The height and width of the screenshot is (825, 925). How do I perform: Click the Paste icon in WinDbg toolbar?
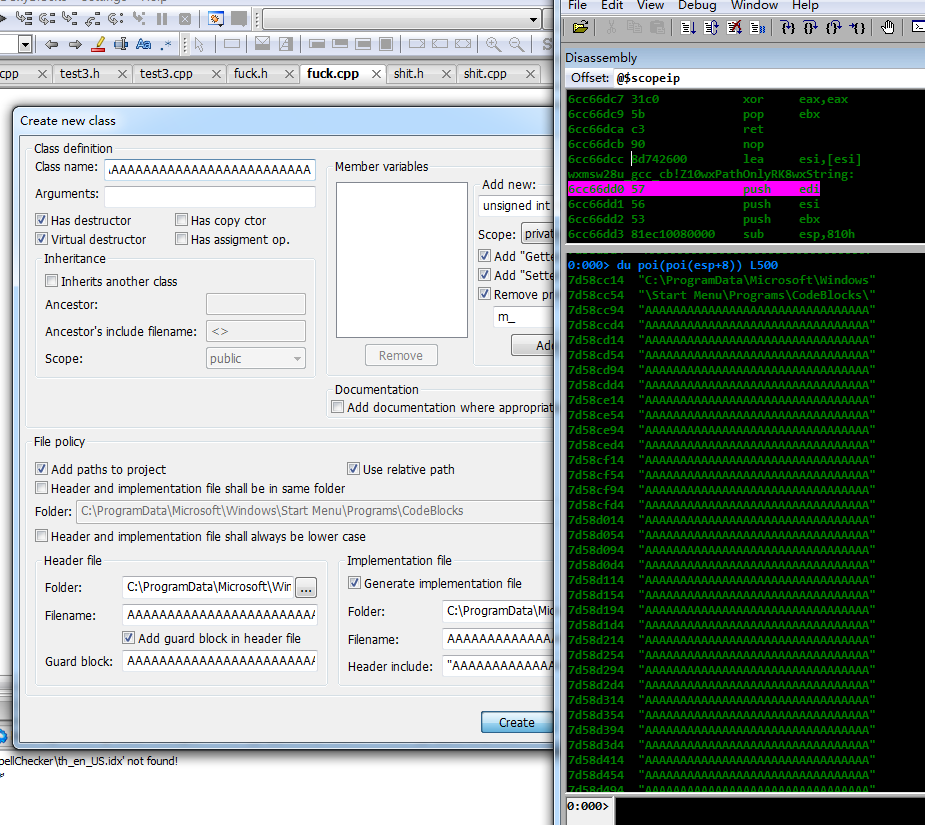coord(657,27)
